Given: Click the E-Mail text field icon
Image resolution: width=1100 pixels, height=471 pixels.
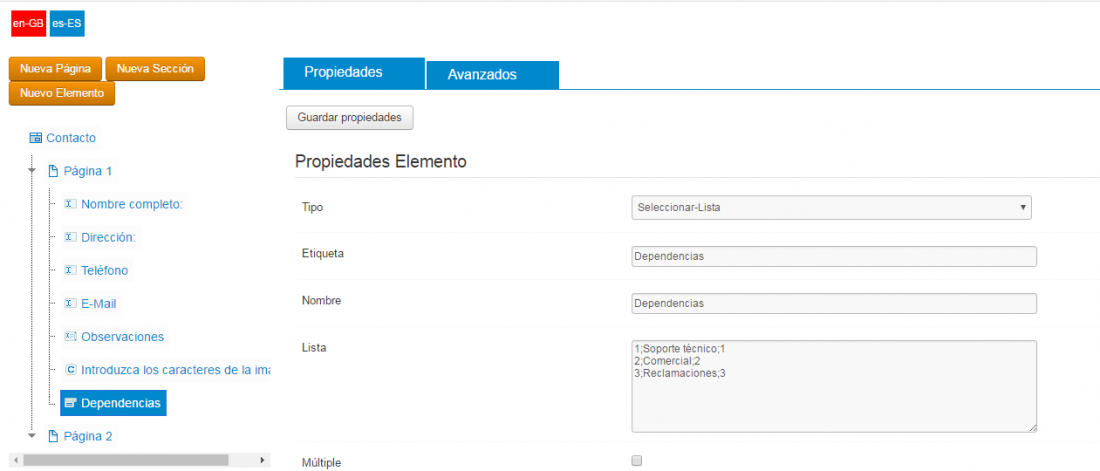Looking at the screenshot, I should pos(70,303).
